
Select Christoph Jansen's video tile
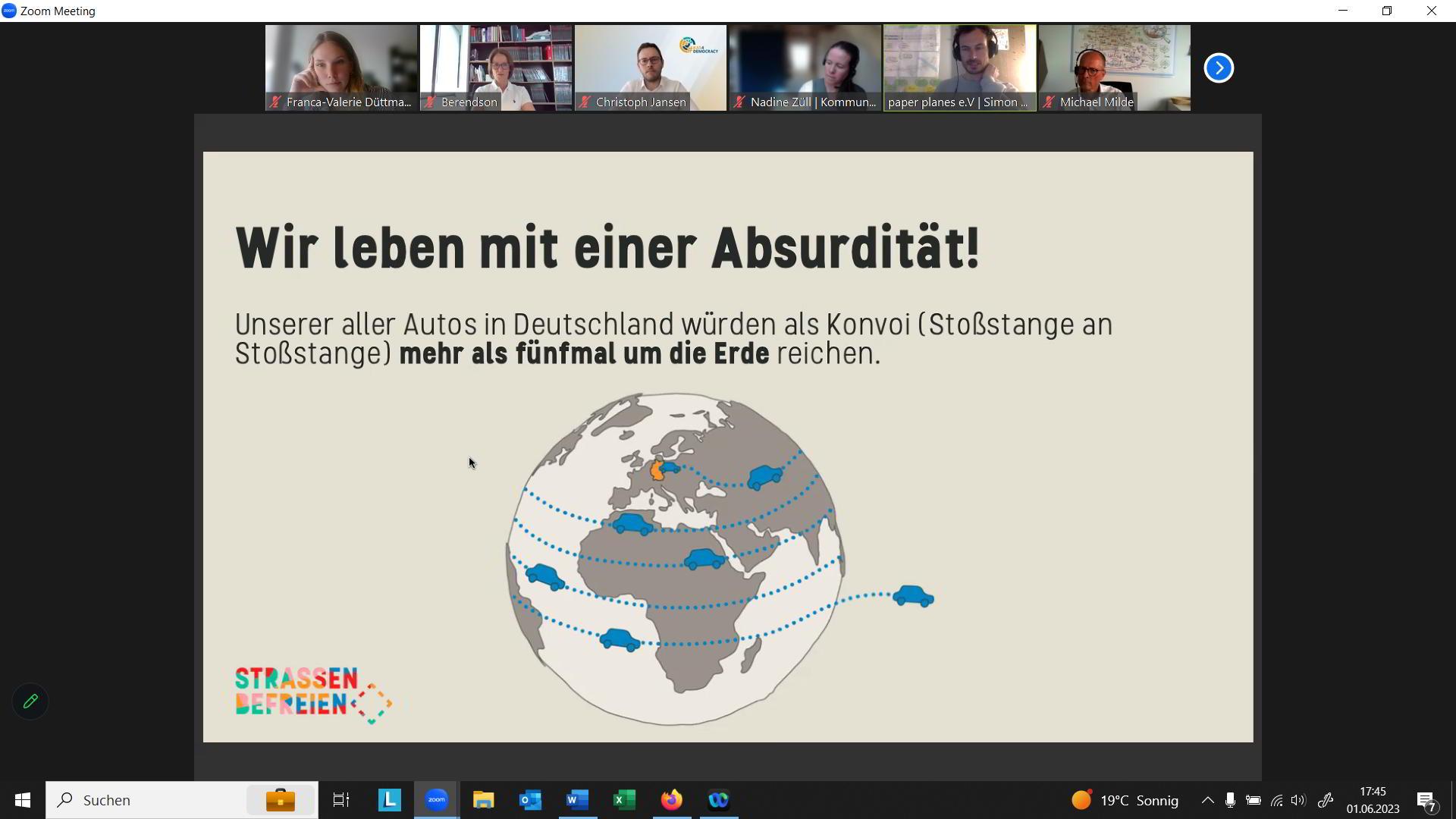[x=651, y=68]
